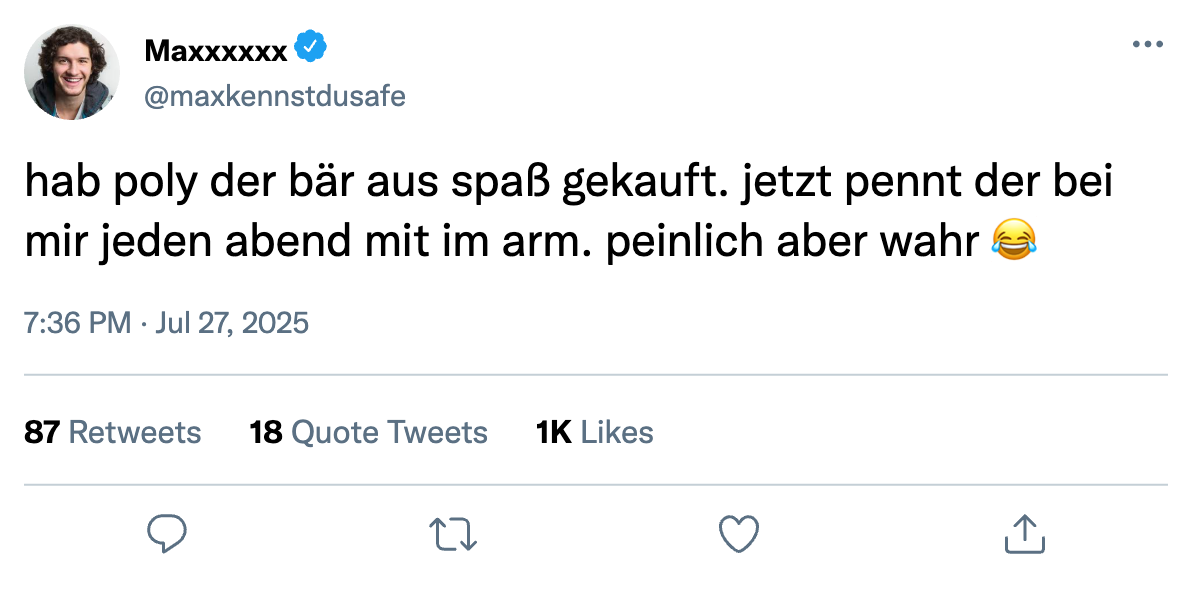The image size is (1192, 606).
Task: Open Max's profile picture
Action: pyautogui.click(x=71, y=72)
